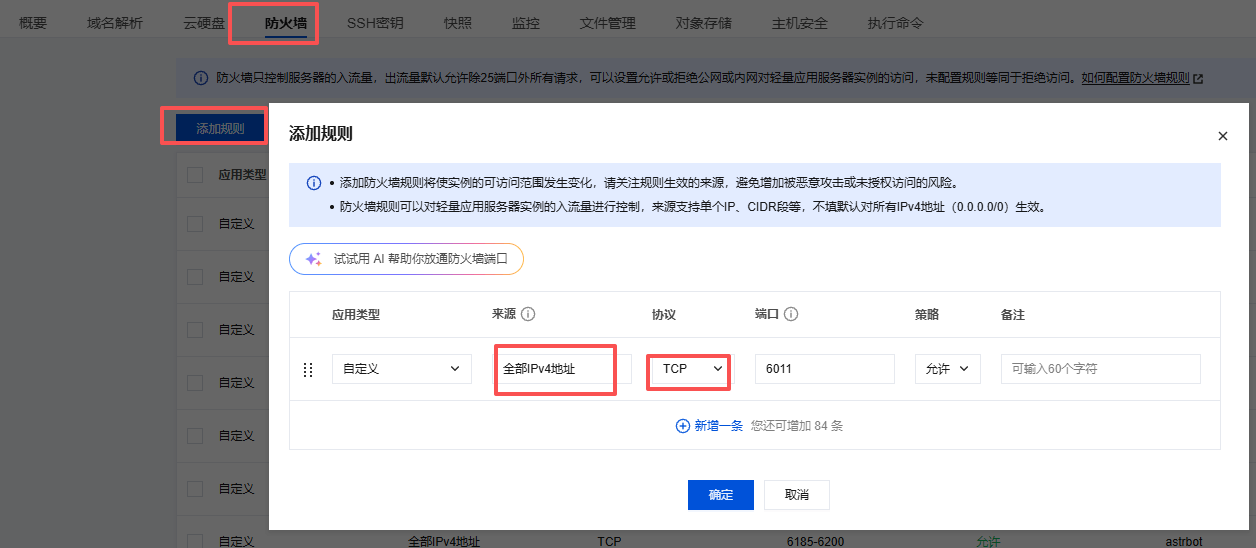Click the 6185-6200 port cell
The width and height of the screenshot is (1256, 548).
coord(816,541)
